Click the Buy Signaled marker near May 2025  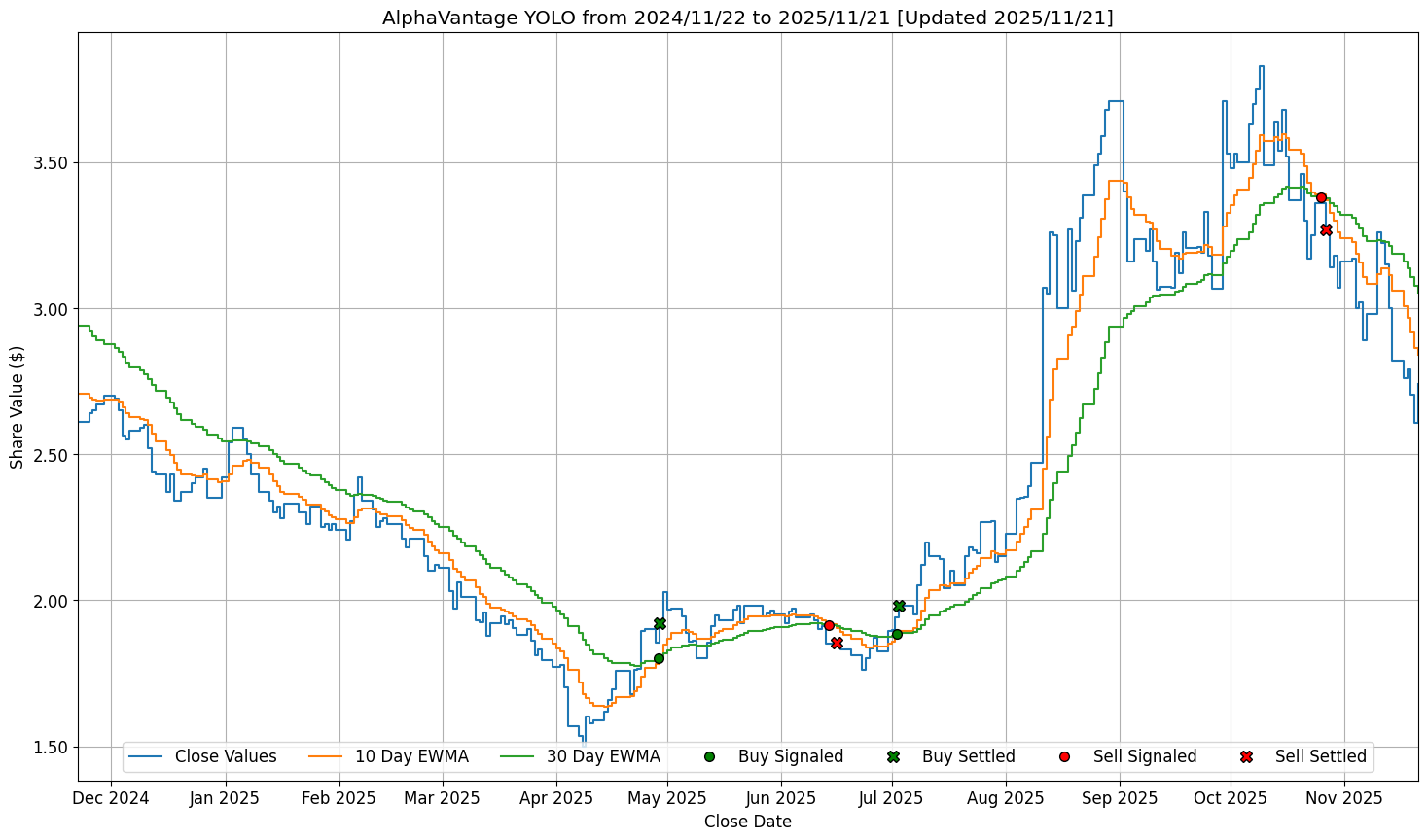659,658
